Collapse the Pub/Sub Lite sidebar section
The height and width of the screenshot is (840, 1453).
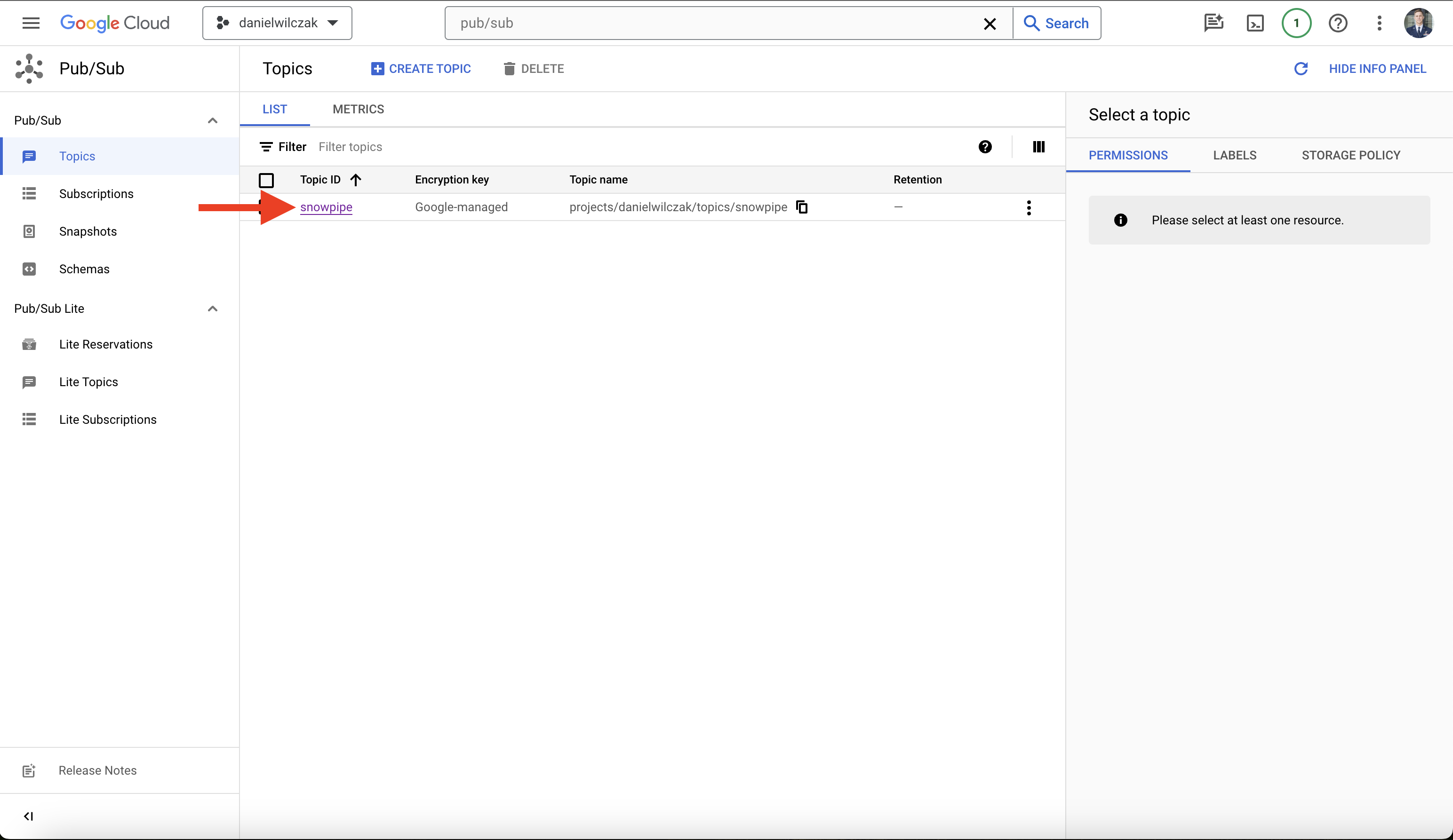(x=212, y=309)
